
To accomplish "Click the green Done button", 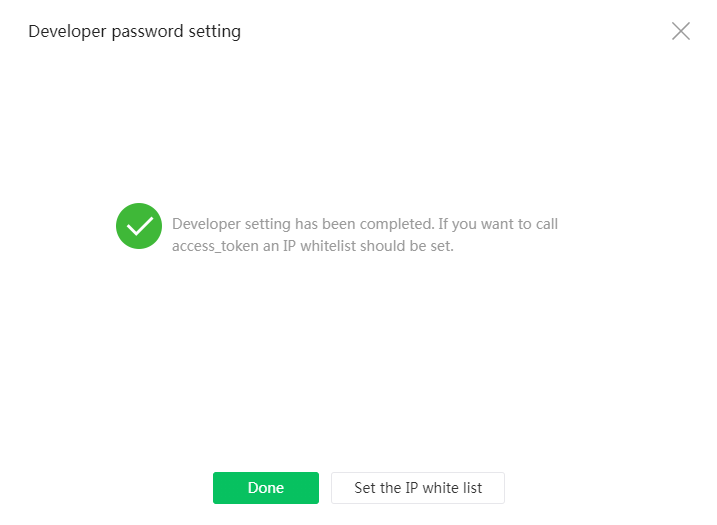I will [266, 488].
